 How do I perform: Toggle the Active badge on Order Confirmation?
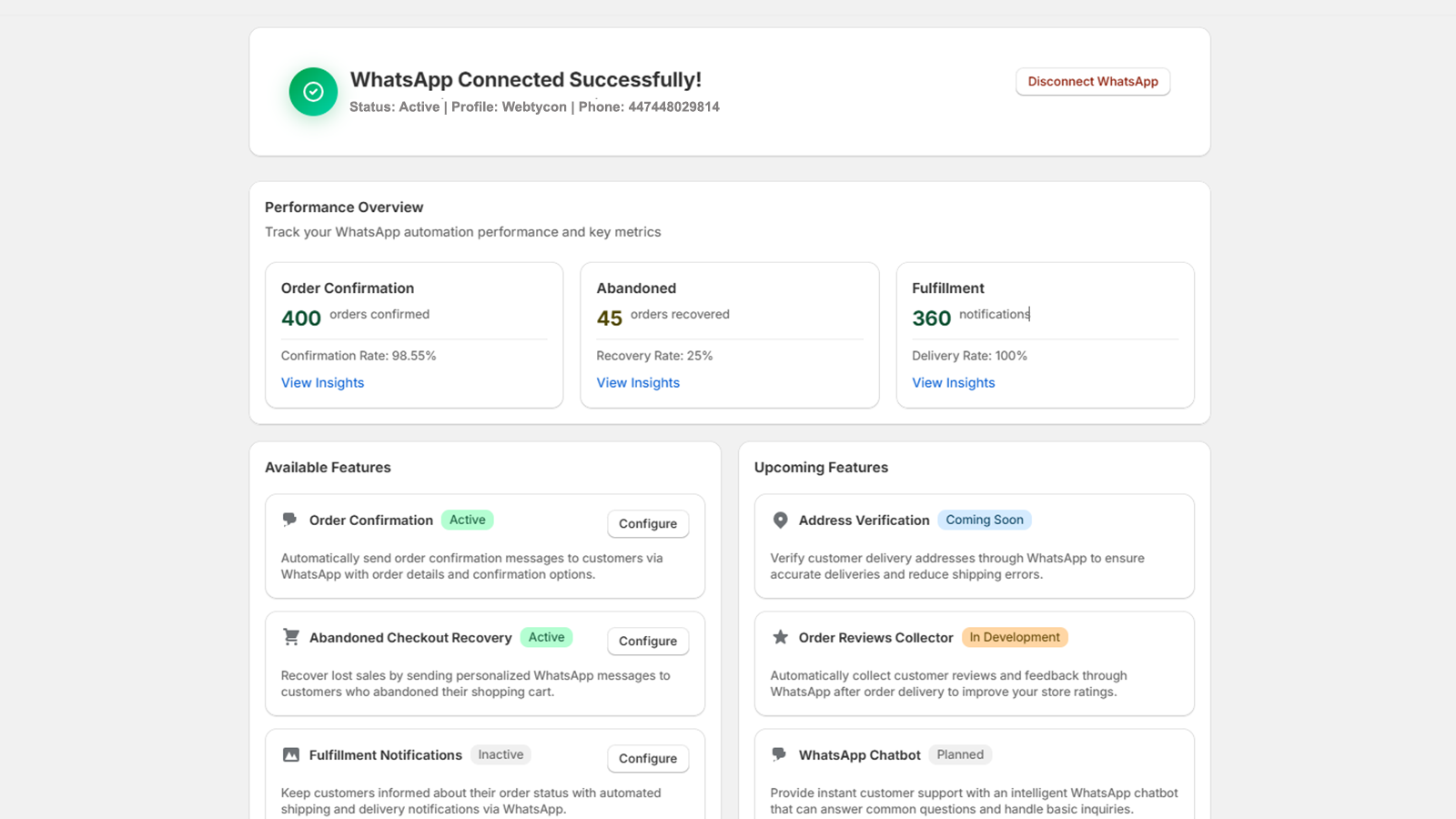pyautogui.click(x=467, y=519)
